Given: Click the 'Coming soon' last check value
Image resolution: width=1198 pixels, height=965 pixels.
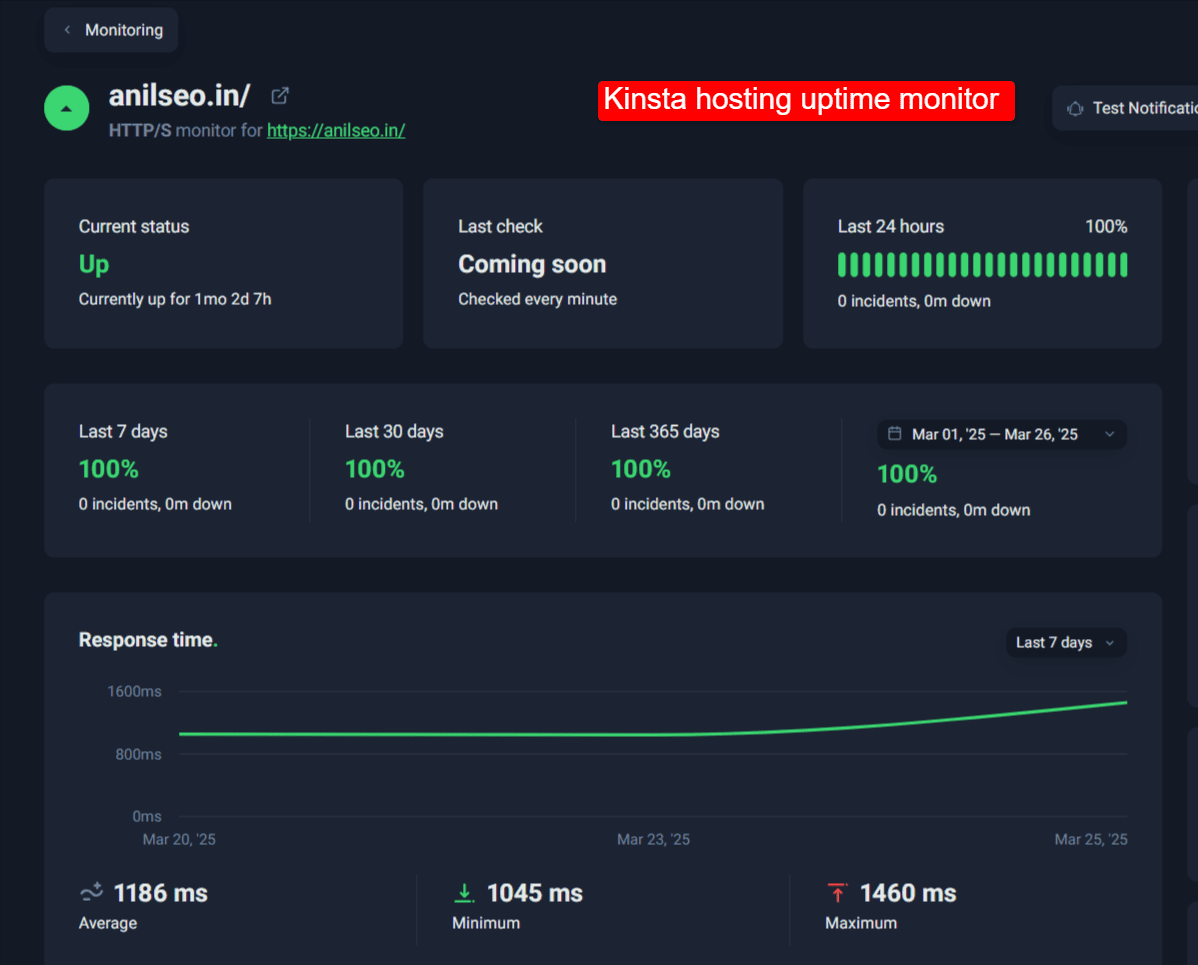Looking at the screenshot, I should [533, 264].
